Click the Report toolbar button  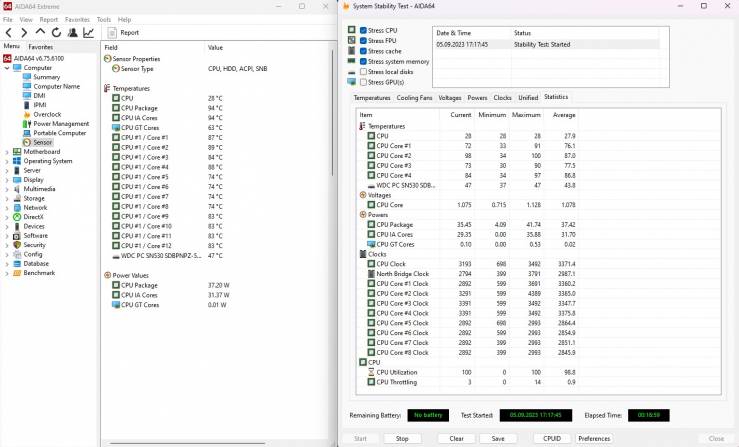point(123,33)
